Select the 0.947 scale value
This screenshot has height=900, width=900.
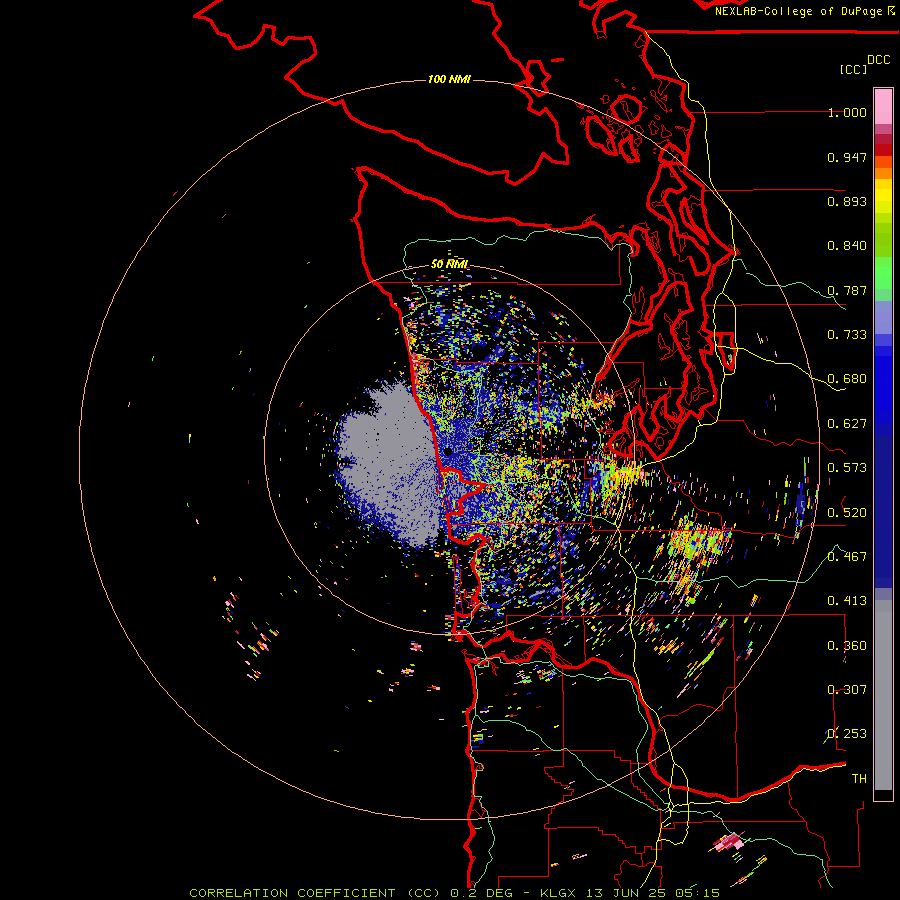[x=847, y=157]
